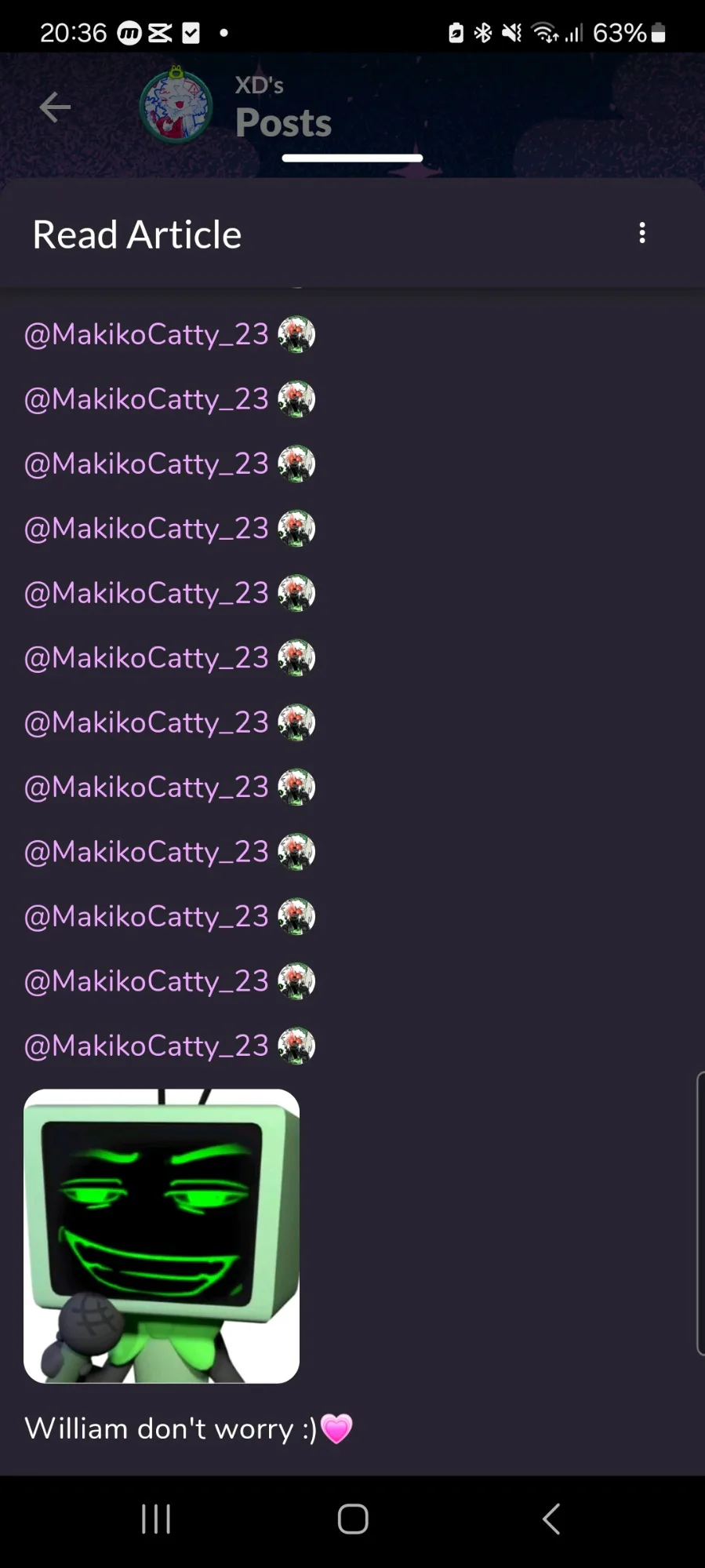705x1568 pixels.
Task: Tap the back arrow beside XD's Posts
Action: pos(55,107)
